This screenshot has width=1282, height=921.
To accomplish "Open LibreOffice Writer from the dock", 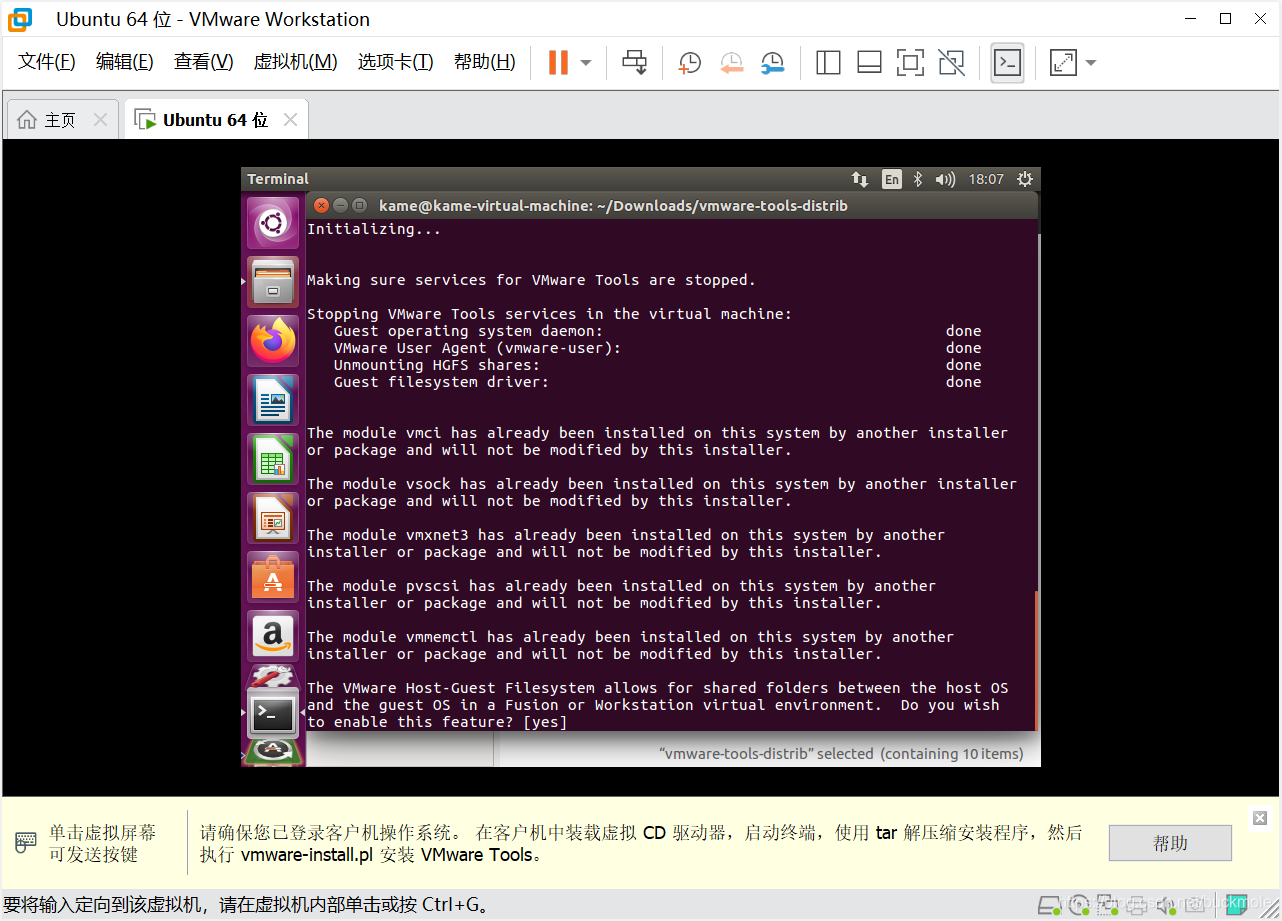I will pyautogui.click(x=273, y=400).
